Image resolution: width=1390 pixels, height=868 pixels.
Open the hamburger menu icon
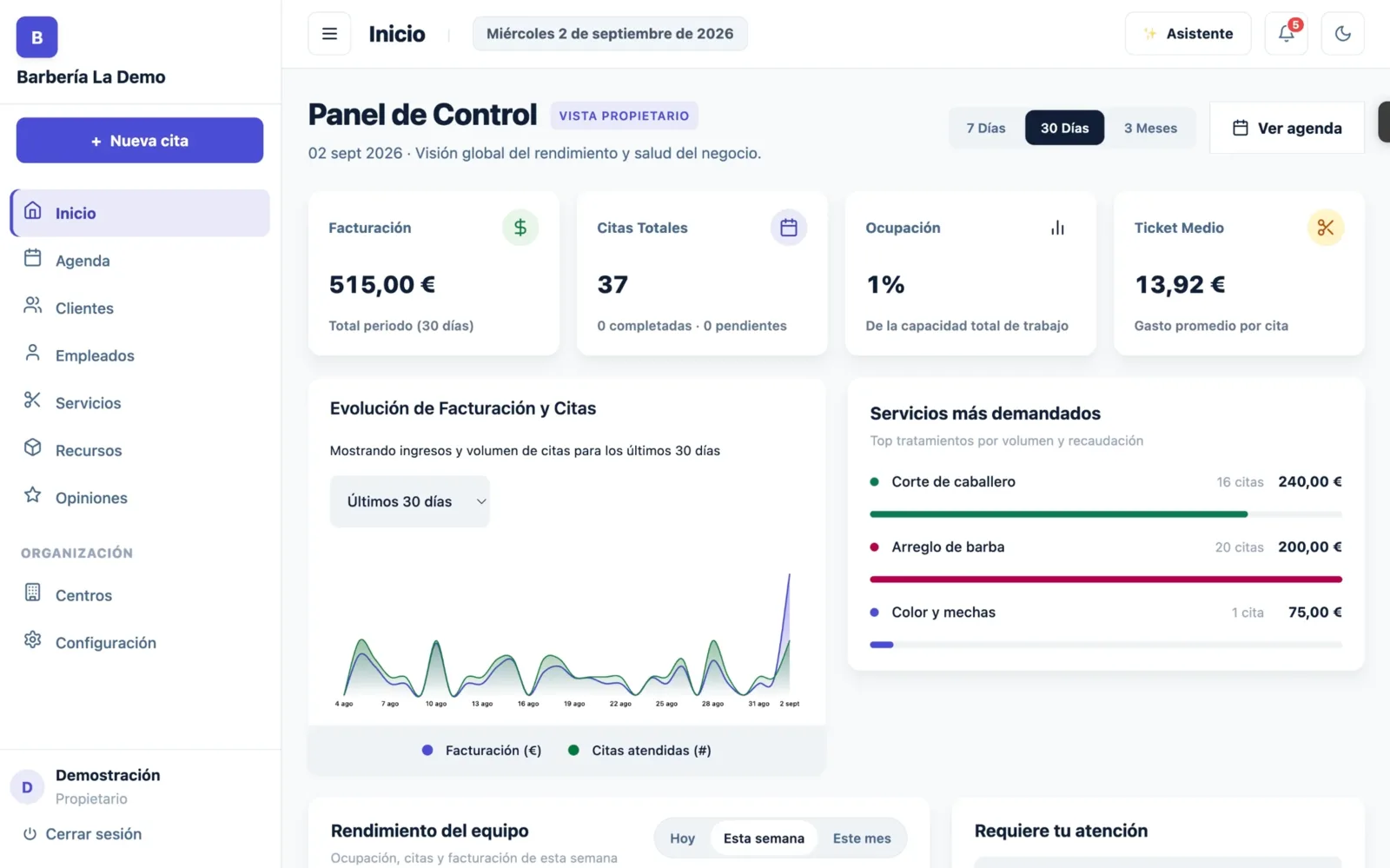click(x=329, y=34)
